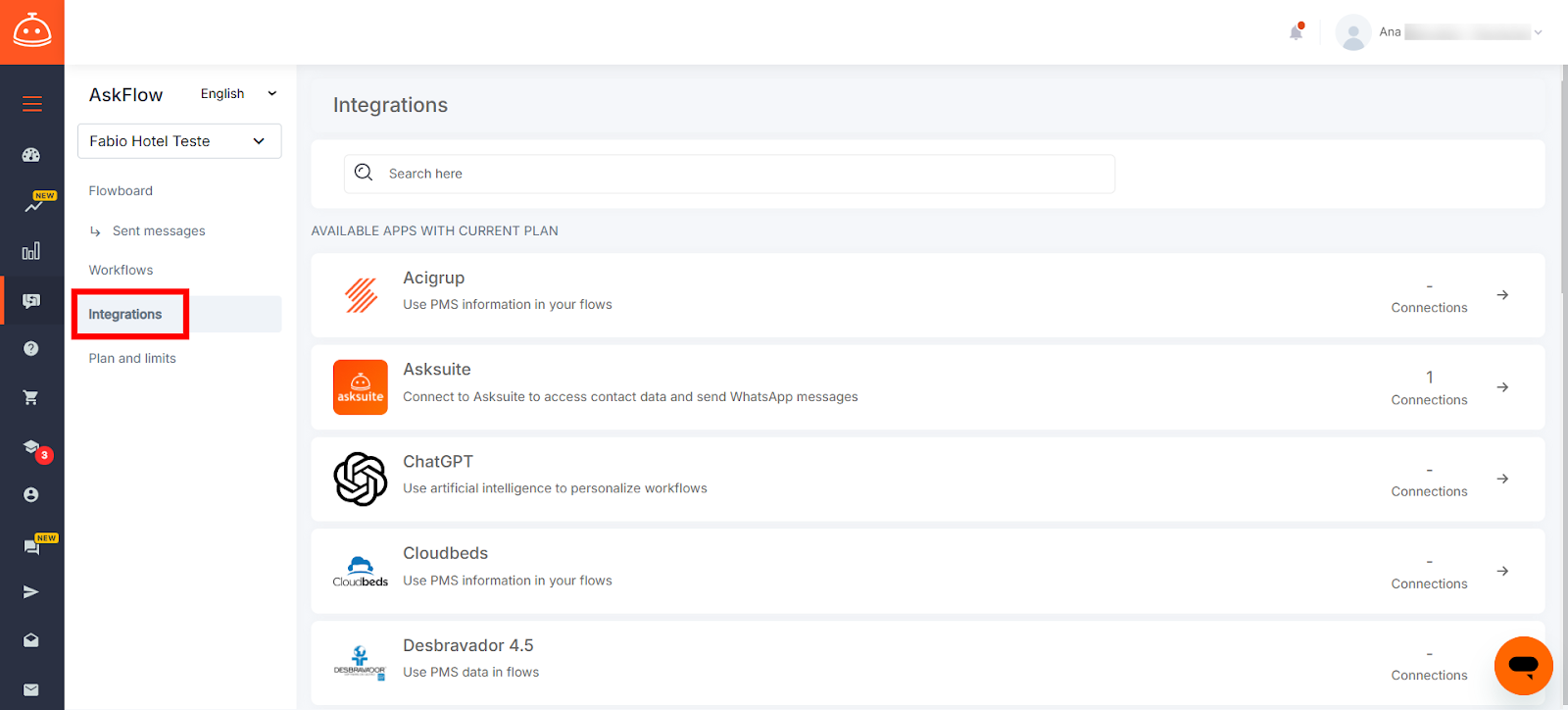Click the Integrations page heading
Image resolution: width=1568 pixels, height=710 pixels.
point(390,105)
